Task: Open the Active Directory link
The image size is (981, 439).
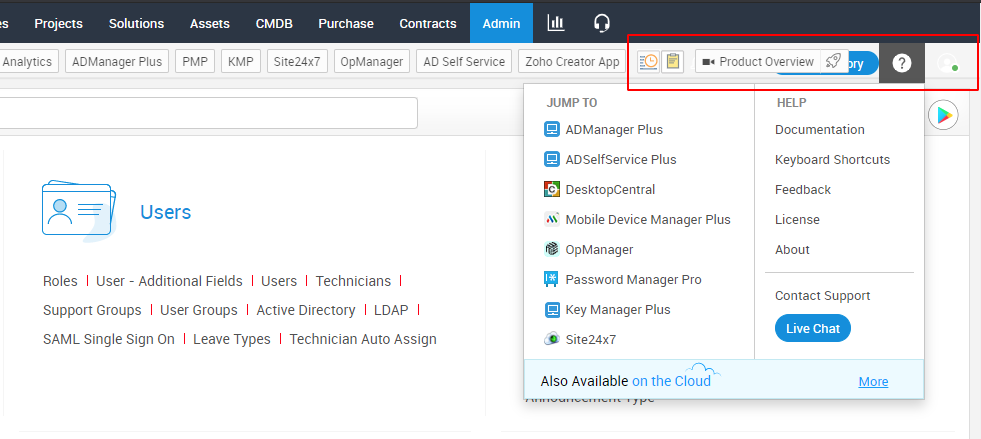Action: pyautogui.click(x=306, y=310)
